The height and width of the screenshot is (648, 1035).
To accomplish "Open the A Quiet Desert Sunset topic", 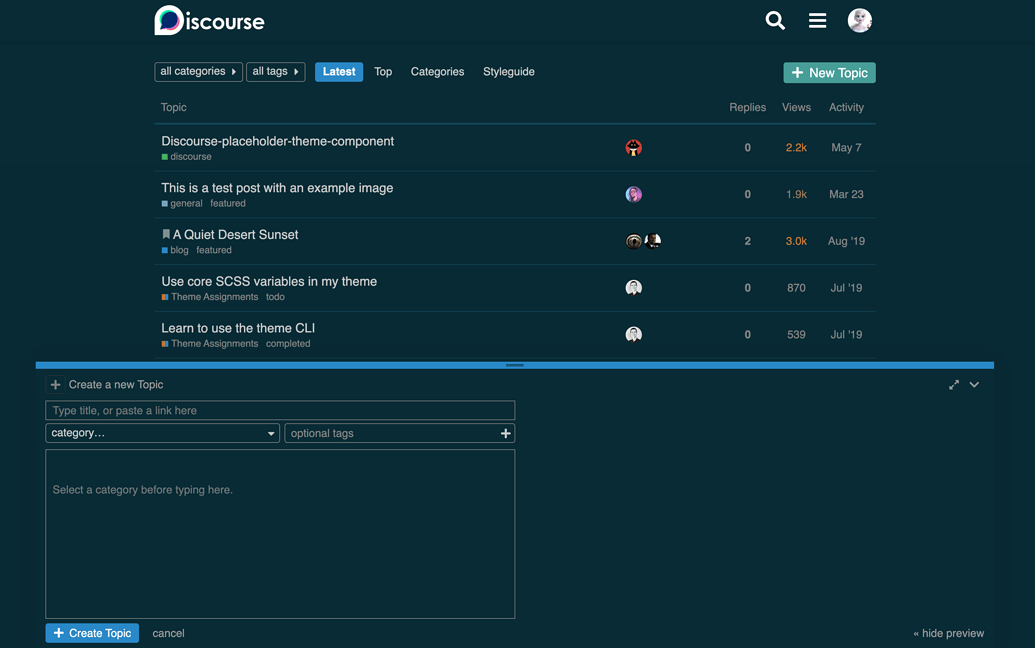I will [235, 235].
